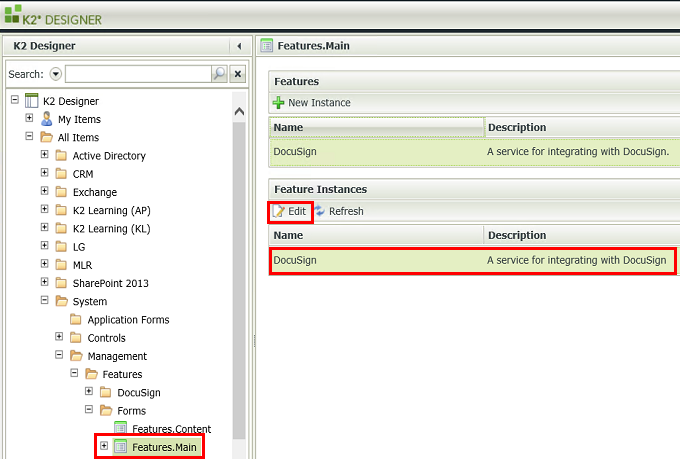
Task: Click the K2 Learning (KL) folder icon
Action: click(61, 228)
